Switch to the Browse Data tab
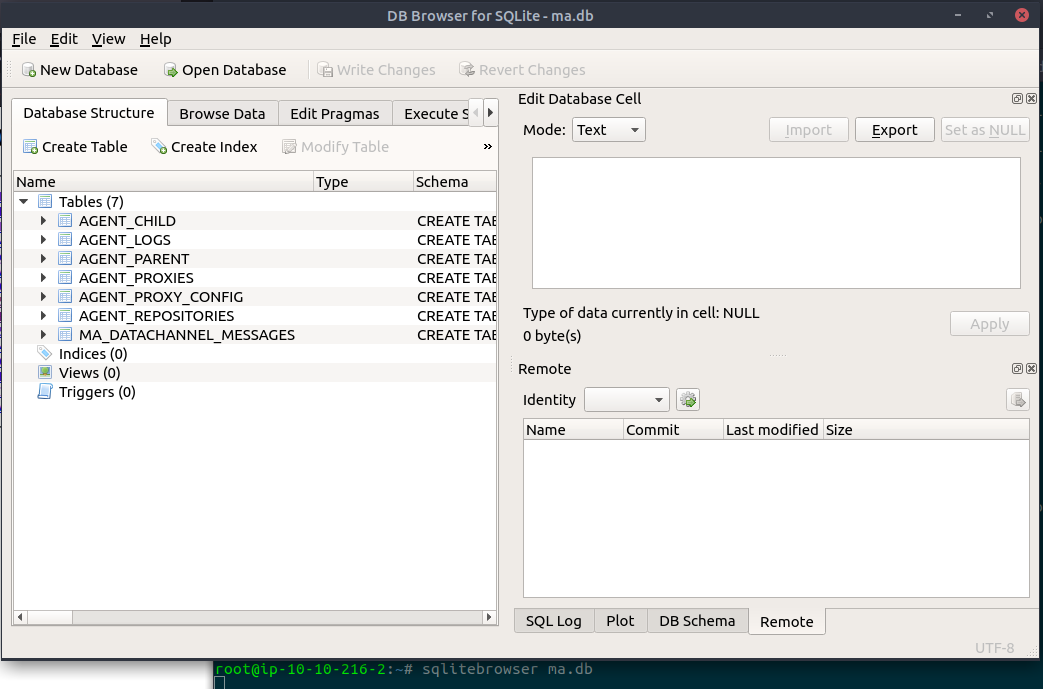1043x689 pixels. (x=222, y=114)
